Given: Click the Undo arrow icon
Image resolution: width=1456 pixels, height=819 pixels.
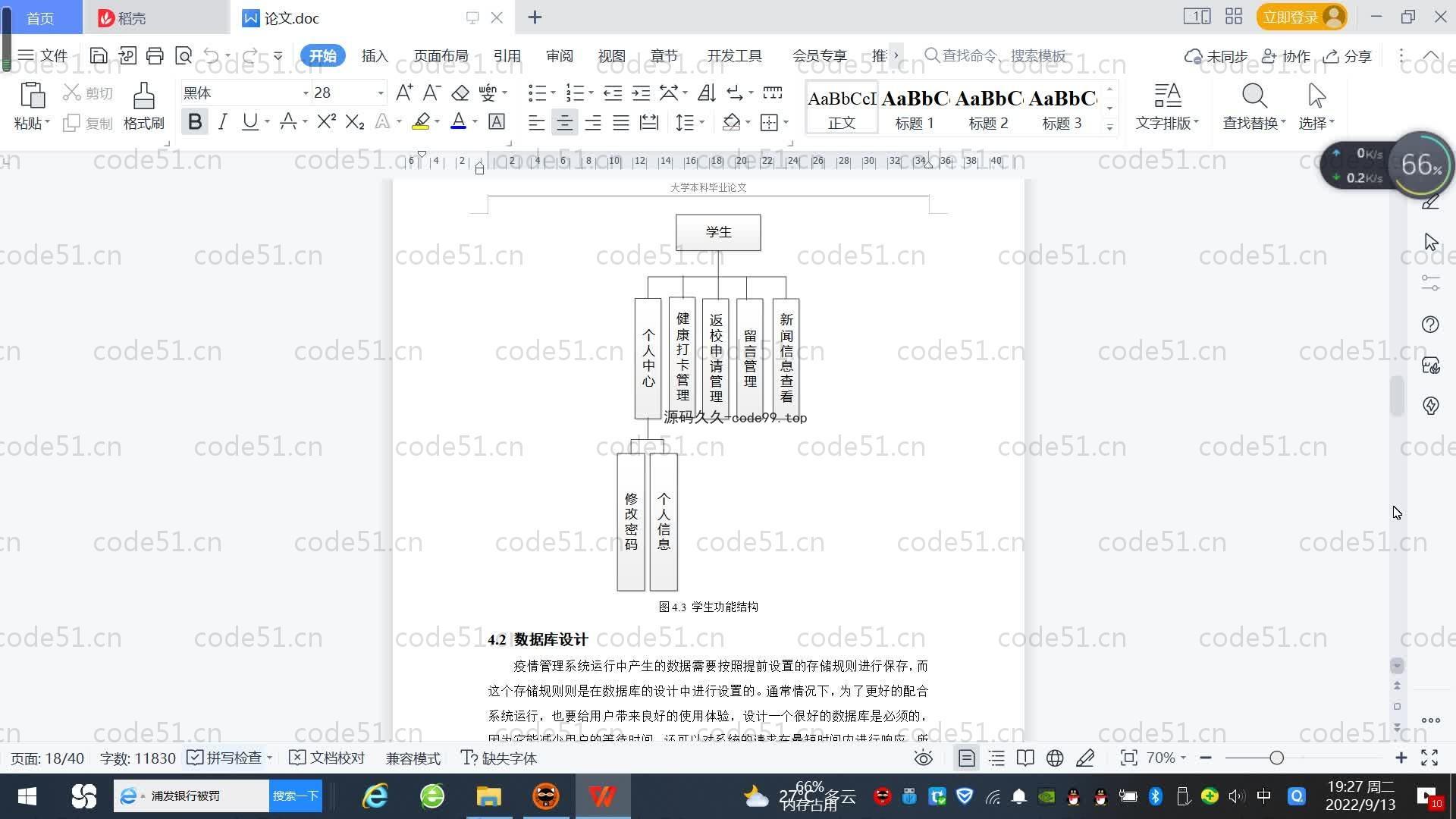Looking at the screenshot, I should coord(212,55).
